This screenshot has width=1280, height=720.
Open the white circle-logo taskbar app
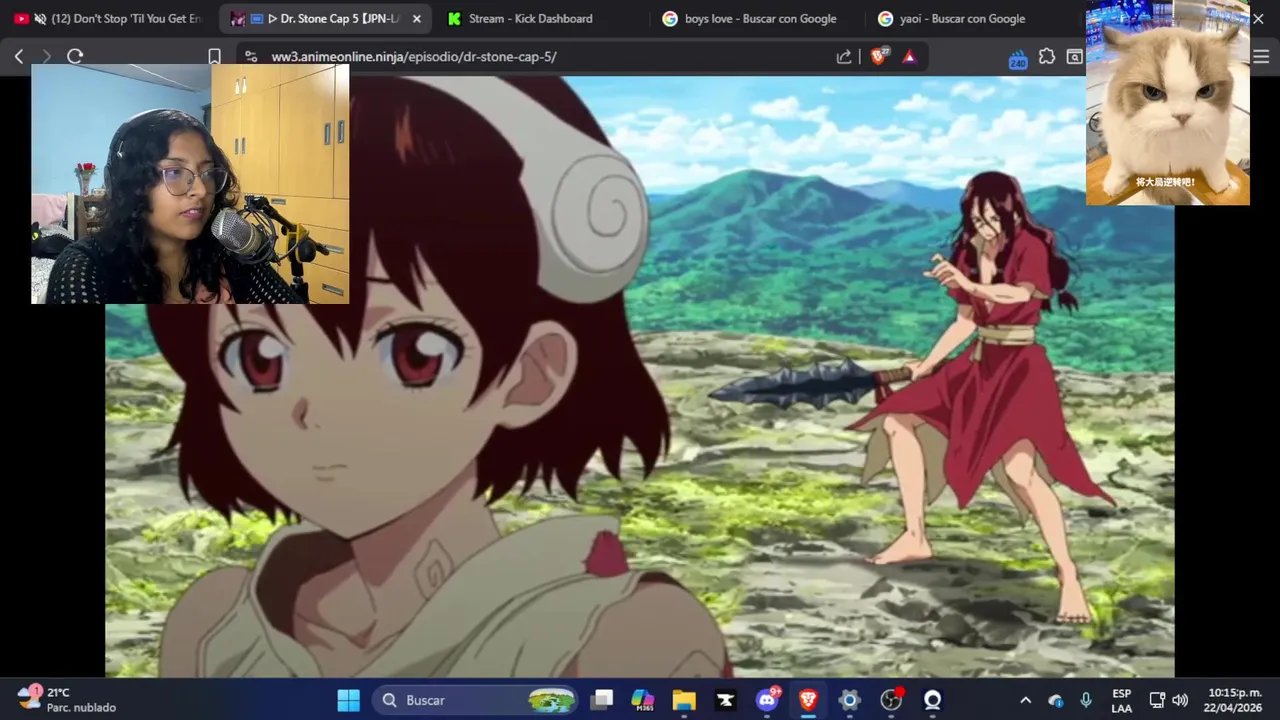tap(932, 700)
